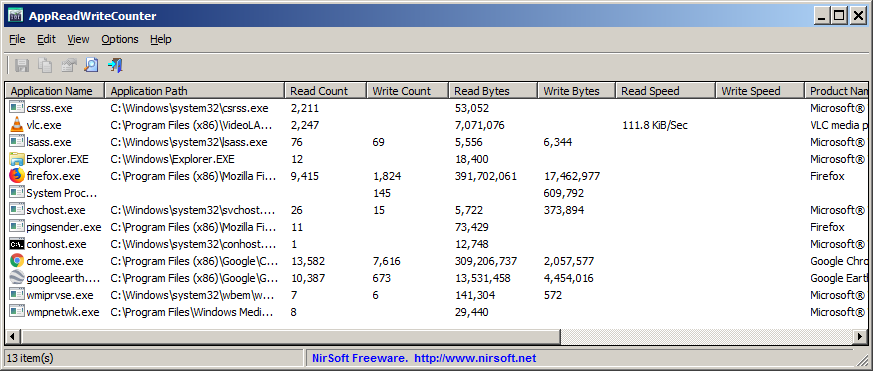This screenshot has width=873, height=371.
Task: Click the System Process row icon
Action: 17,193
